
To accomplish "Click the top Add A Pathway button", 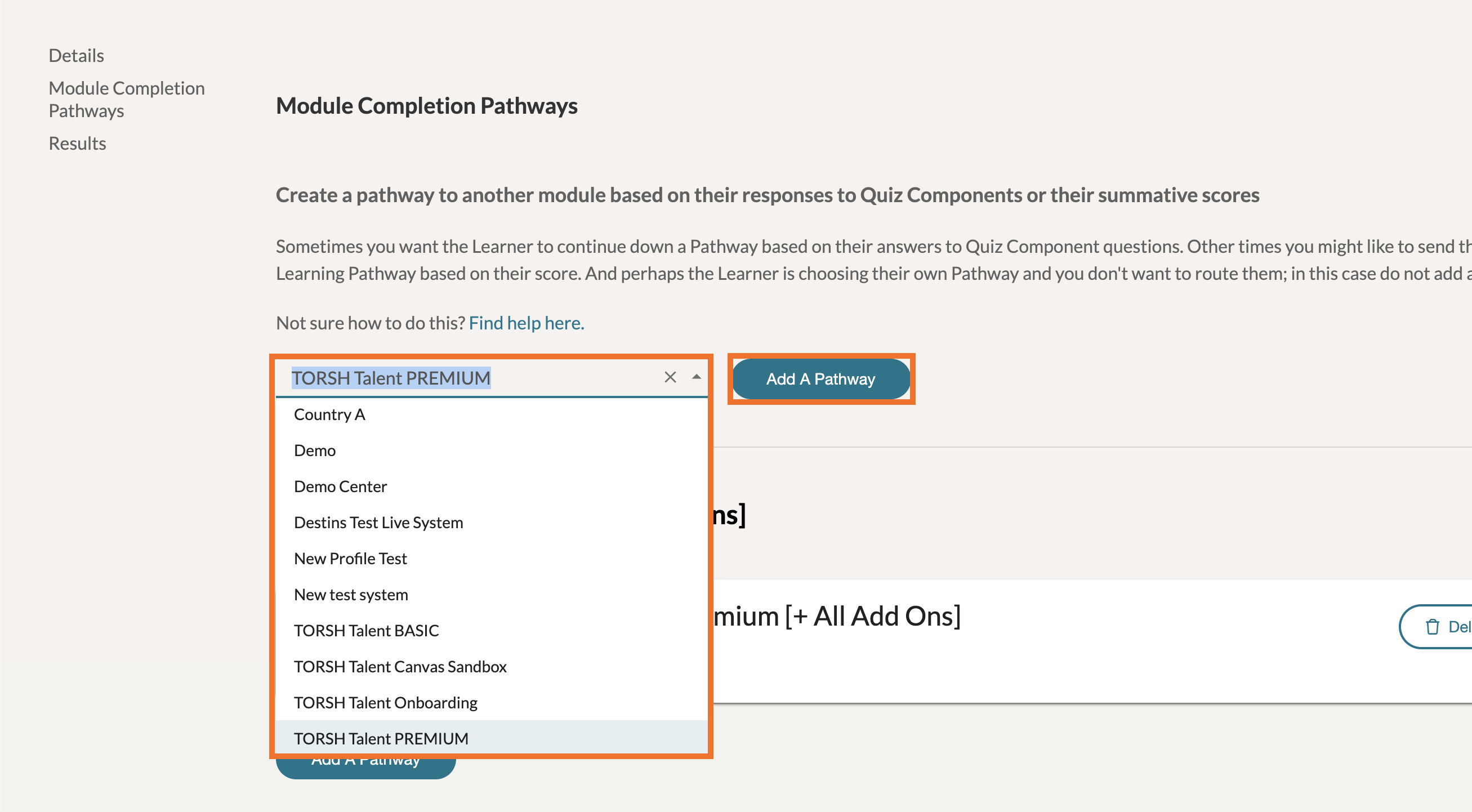I will tap(820, 379).
